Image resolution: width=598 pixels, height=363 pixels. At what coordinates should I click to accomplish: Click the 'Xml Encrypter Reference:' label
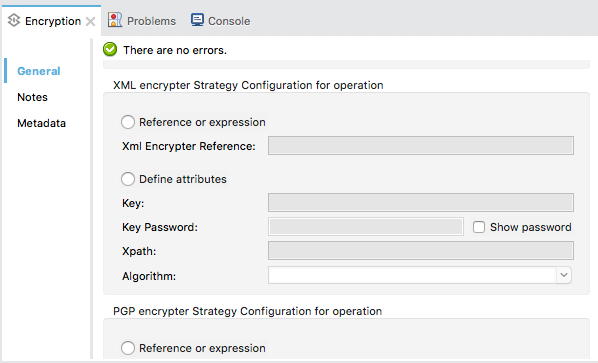click(x=189, y=146)
